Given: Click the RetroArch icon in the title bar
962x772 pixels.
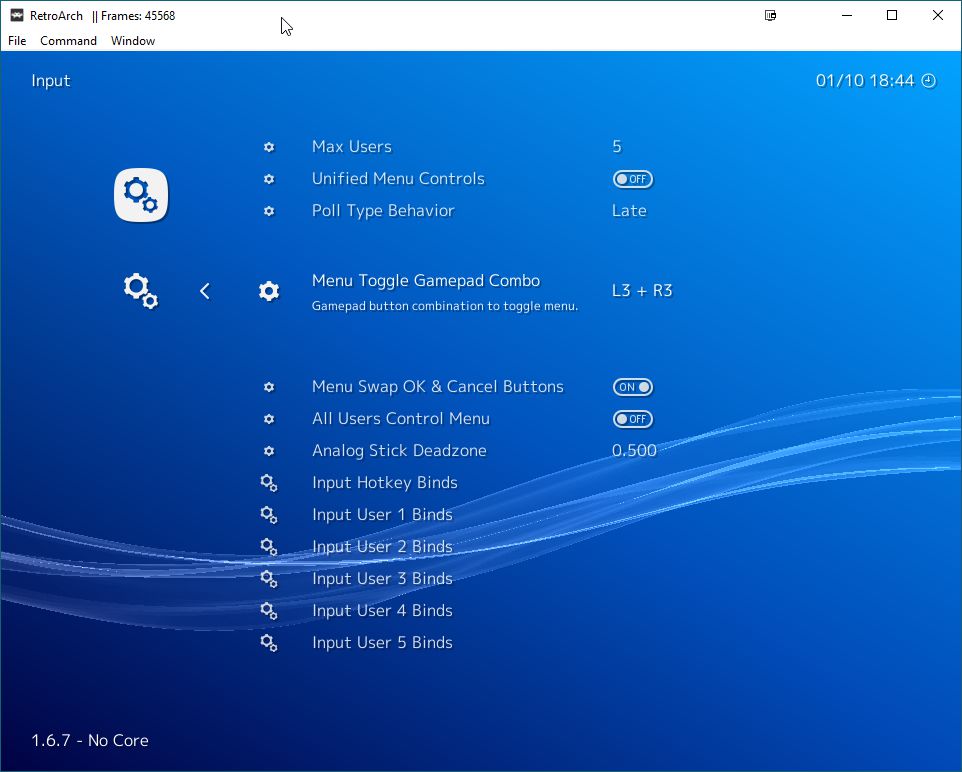Looking at the screenshot, I should 14,15.
